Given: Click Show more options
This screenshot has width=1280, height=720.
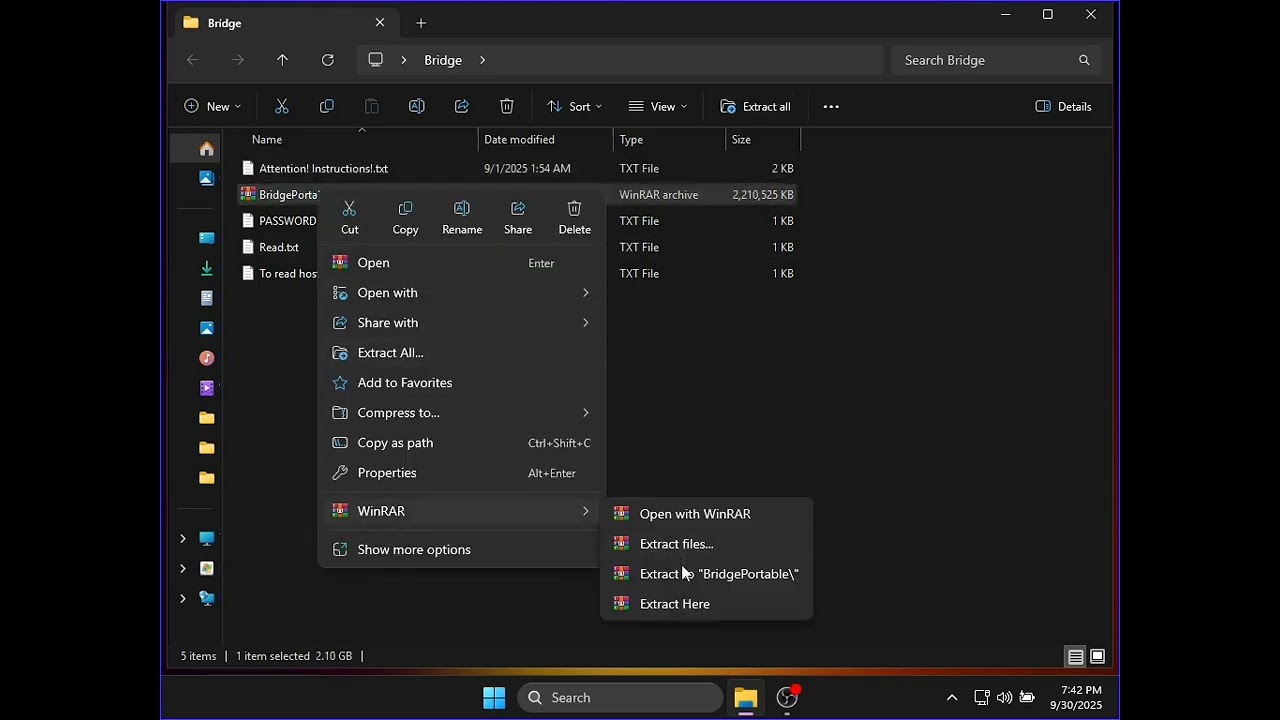Looking at the screenshot, I should click(462, 549).
